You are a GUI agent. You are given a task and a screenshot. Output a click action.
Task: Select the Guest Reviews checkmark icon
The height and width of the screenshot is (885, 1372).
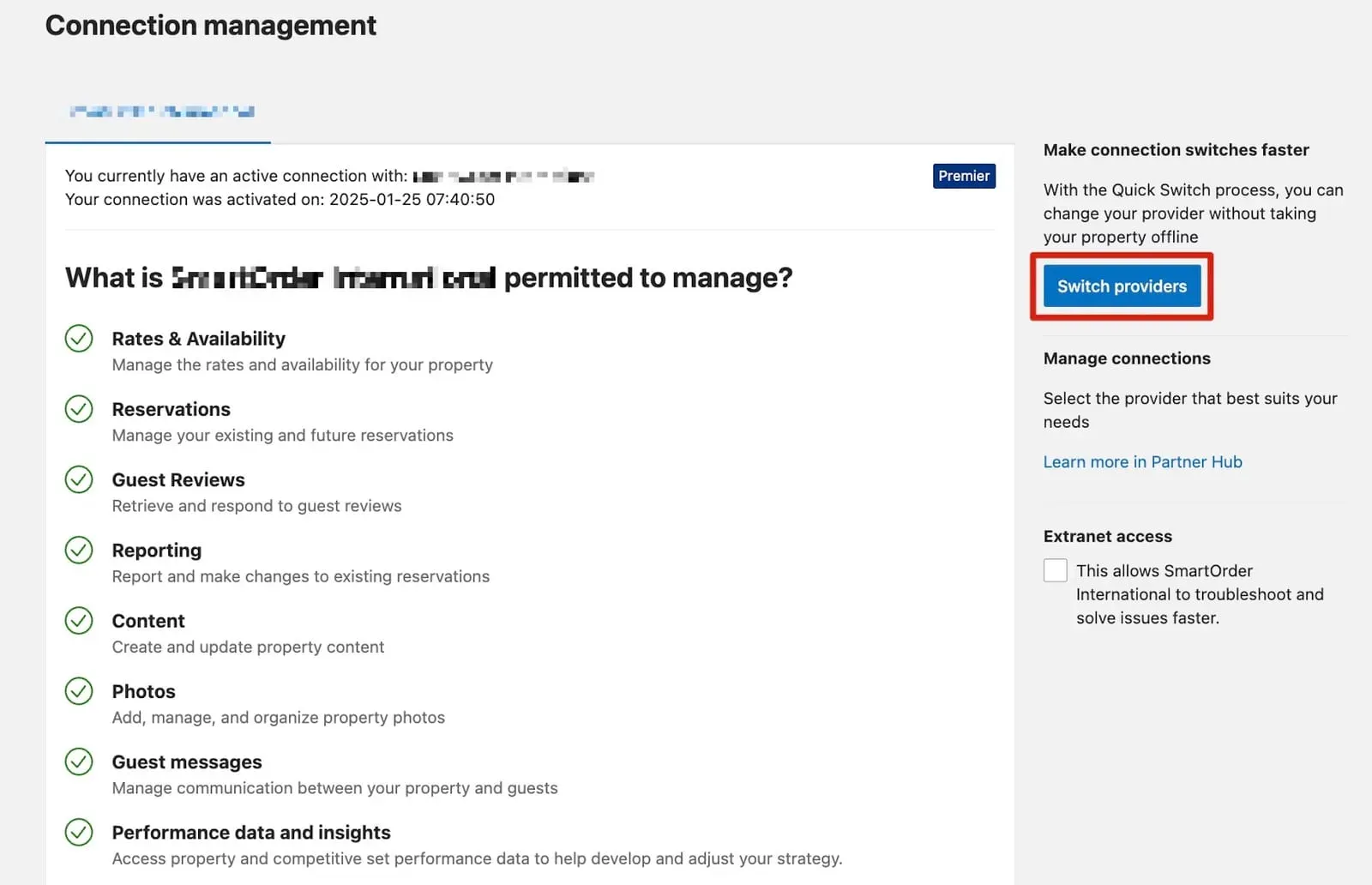78,479
